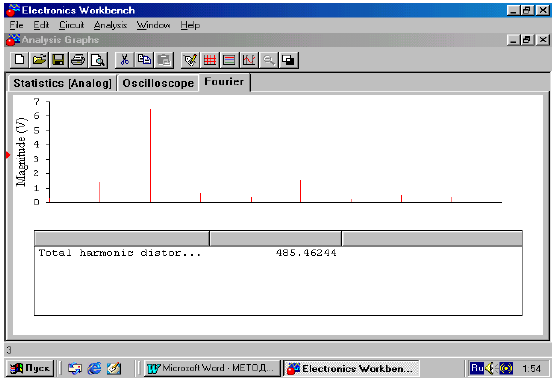Click the Magnitude (V) axis label
Screen dimensions: 557x388
[21, 152]
